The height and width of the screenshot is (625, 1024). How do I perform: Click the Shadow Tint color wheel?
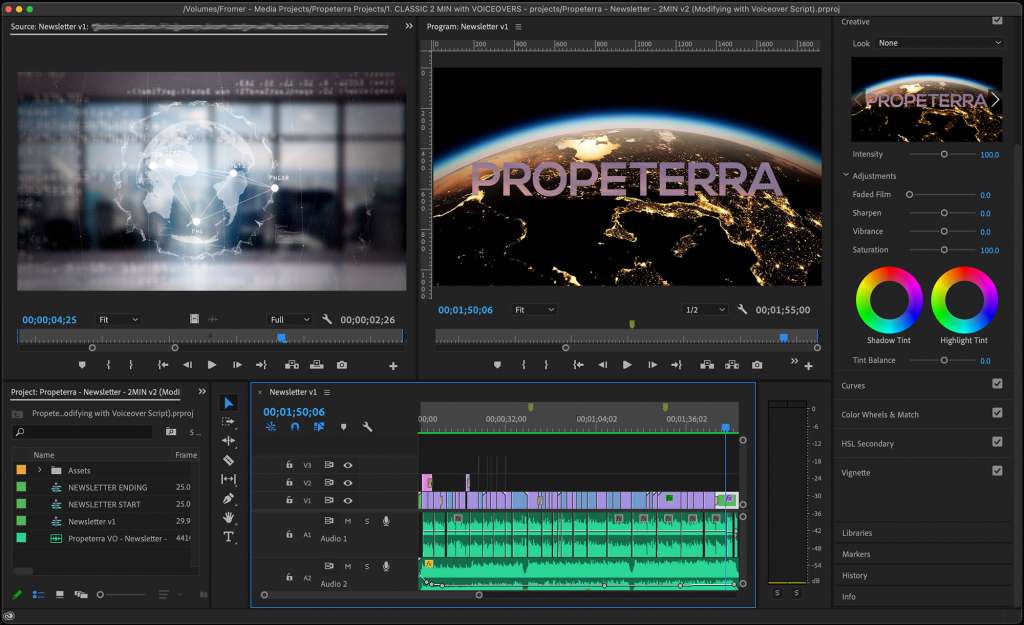[x=889, y=300]
